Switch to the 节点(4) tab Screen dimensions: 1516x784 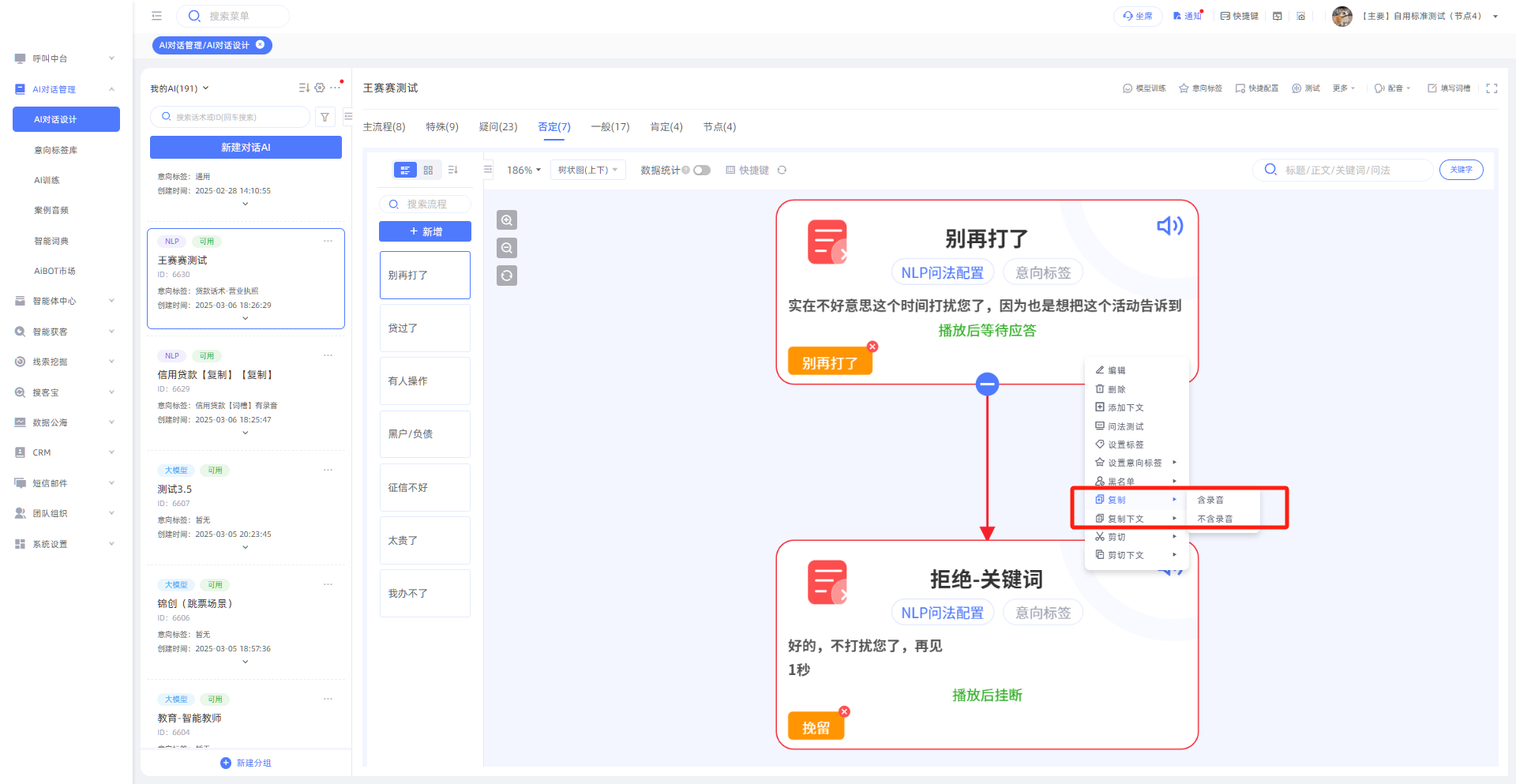coord(719,127)
